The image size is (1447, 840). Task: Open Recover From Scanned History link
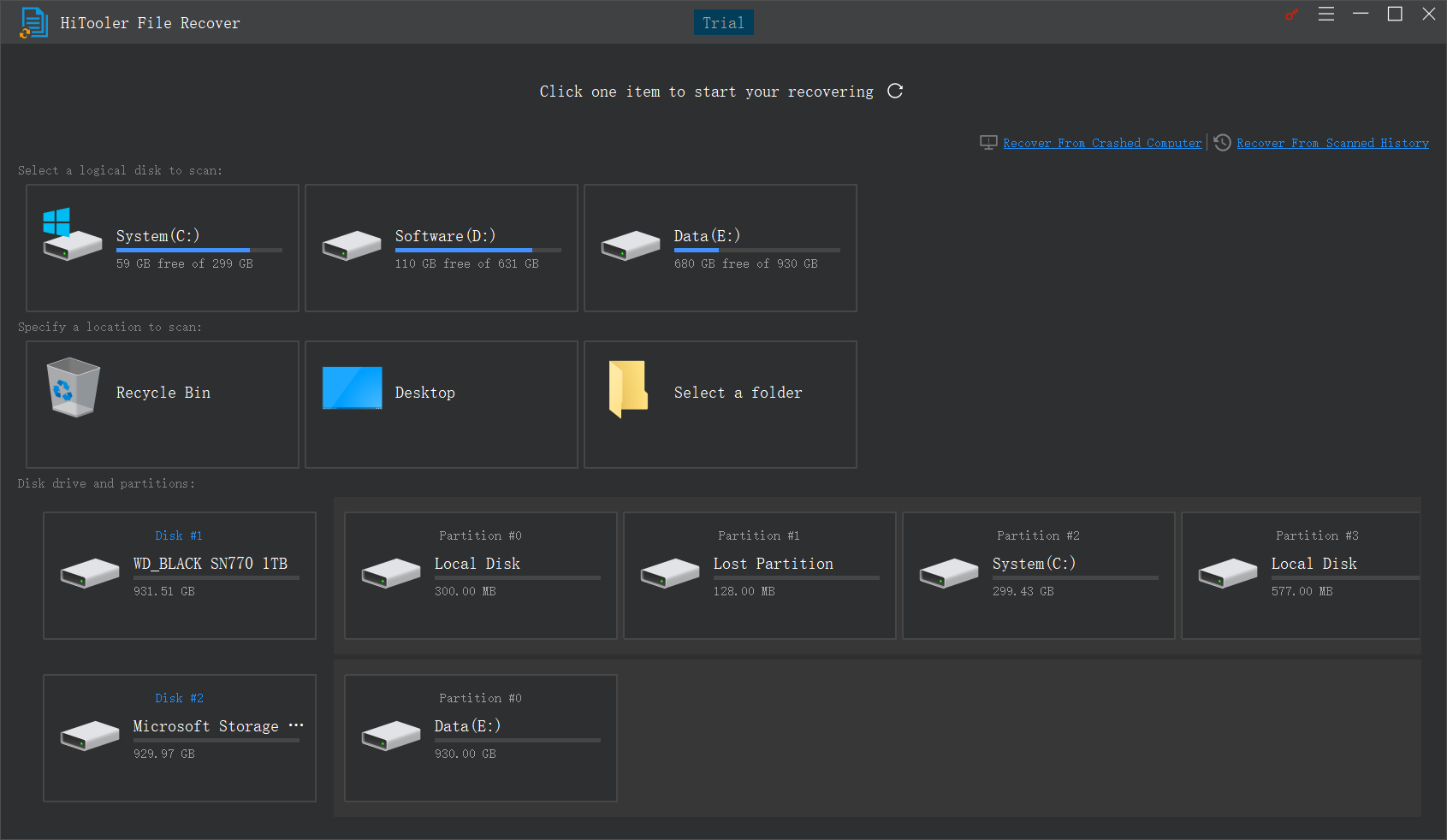(1332, 143)
